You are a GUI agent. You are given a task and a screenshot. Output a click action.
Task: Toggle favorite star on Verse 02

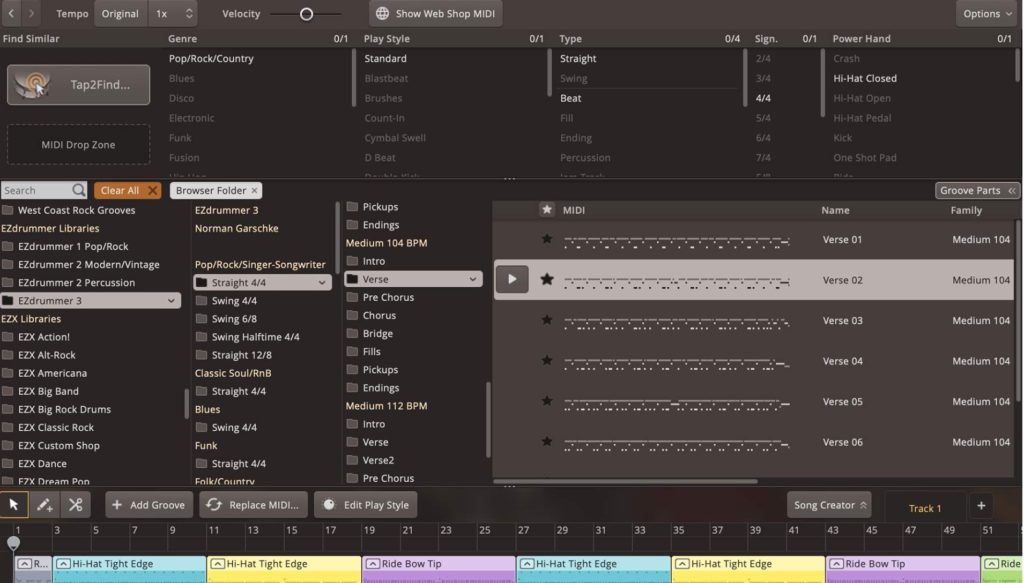[x=547, y=279]
